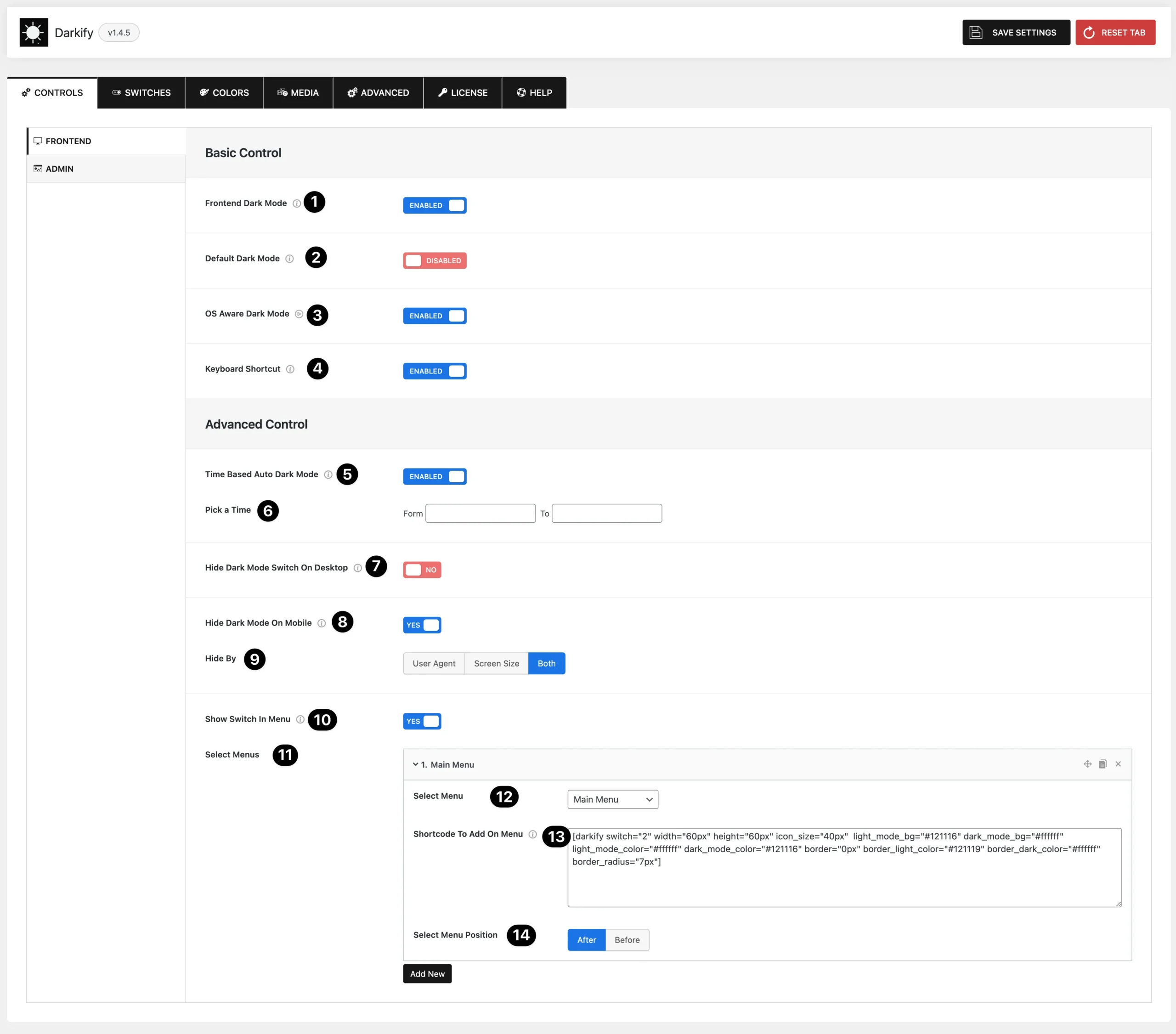Click info icon beside Shortcode To Add On Menu
Viewport: 1176px width, 1034px height.
click(x=532, y=834)
